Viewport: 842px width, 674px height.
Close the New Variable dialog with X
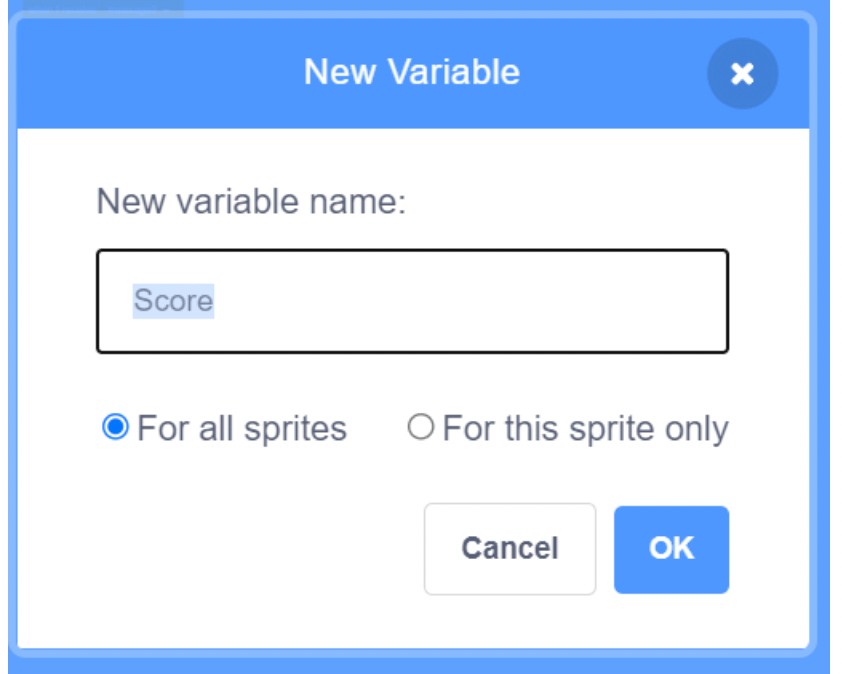(742, 73)
